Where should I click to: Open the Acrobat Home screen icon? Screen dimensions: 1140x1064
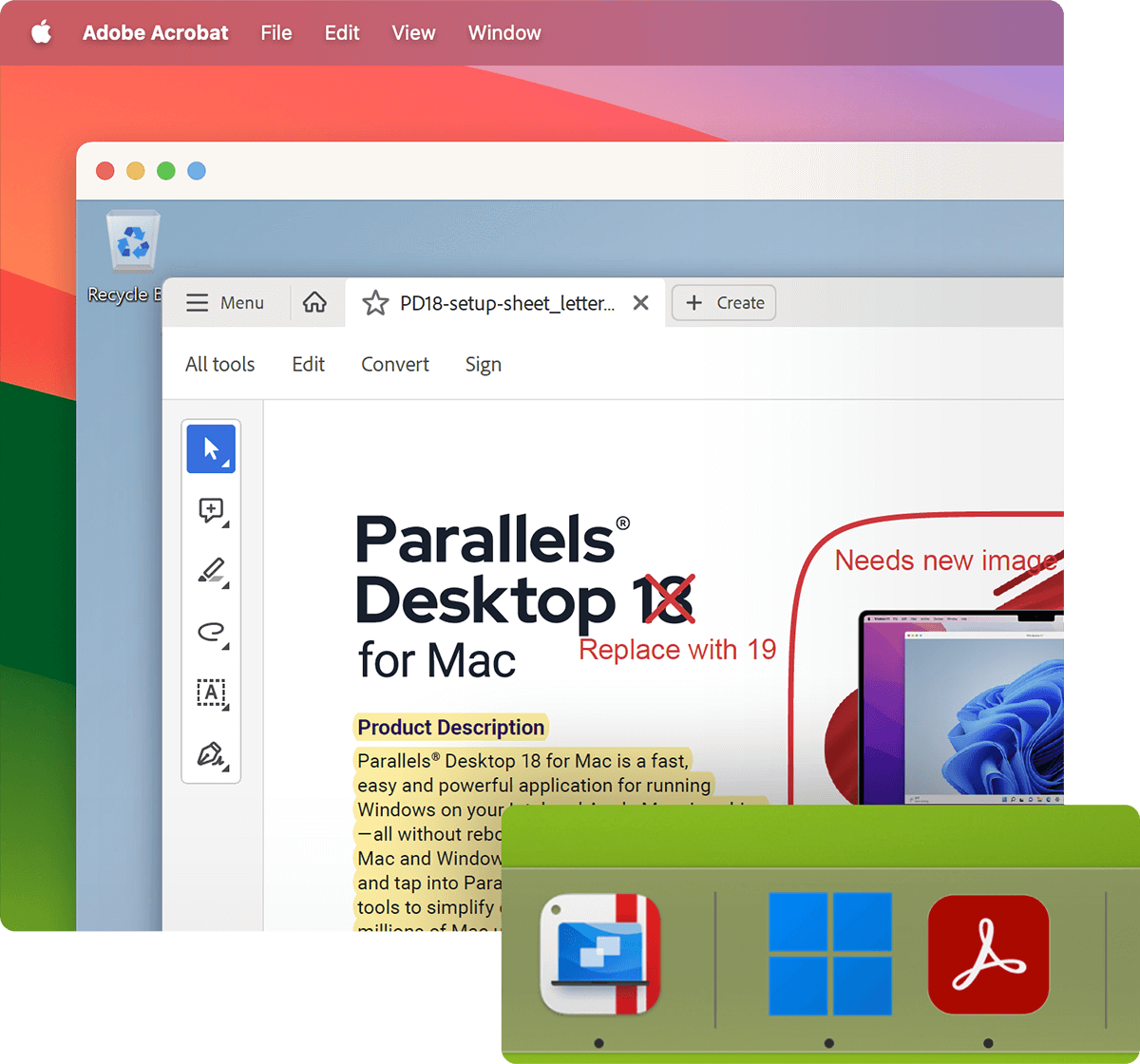[x=316, y=302]
